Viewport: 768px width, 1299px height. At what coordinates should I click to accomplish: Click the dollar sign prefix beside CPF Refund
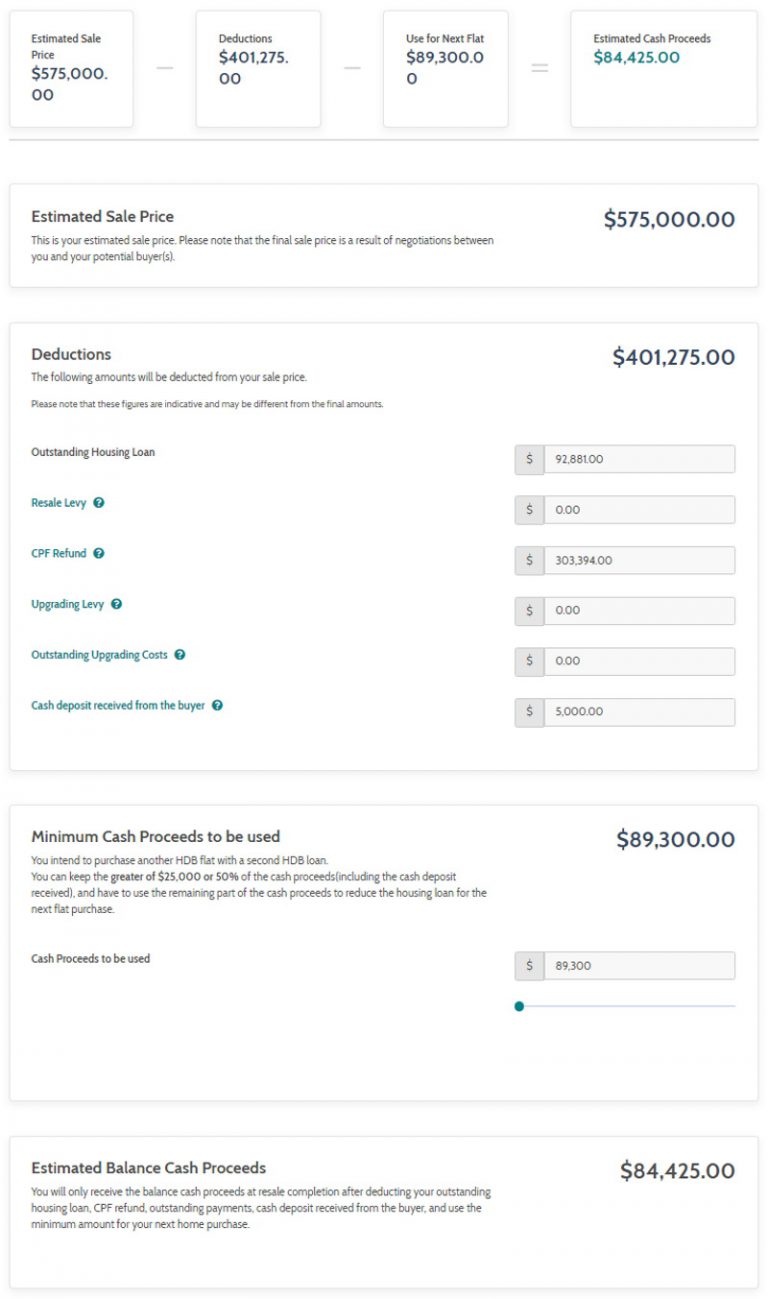click(x=528, y=560)
